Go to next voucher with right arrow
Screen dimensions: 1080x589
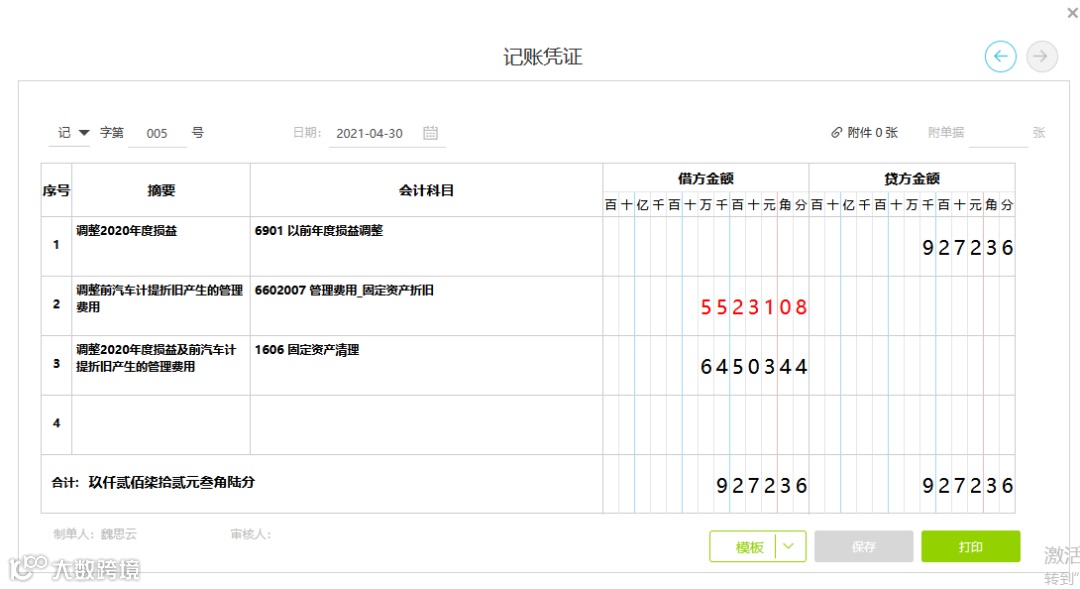pos(1041,56)
